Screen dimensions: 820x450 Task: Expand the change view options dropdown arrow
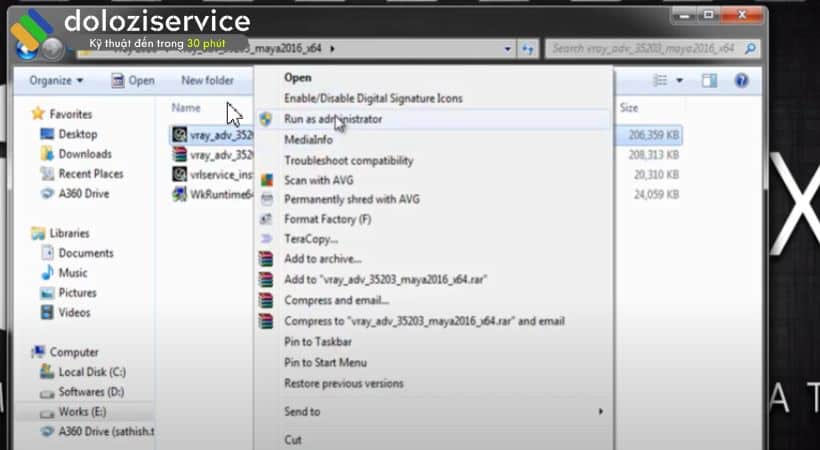click(x=680, y=80)
